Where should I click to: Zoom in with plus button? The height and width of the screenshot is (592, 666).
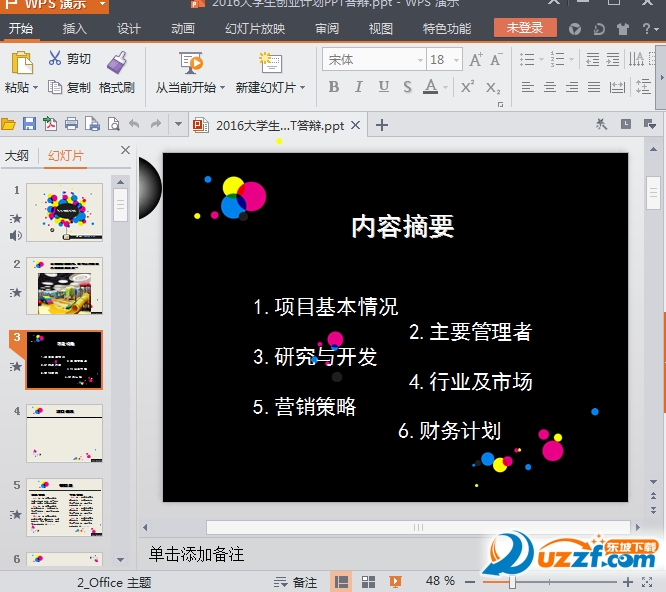(628, 582)
